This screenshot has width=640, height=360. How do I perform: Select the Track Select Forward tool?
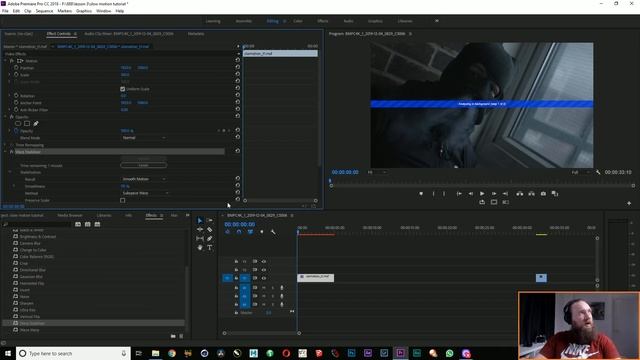[x=209, y=220]
